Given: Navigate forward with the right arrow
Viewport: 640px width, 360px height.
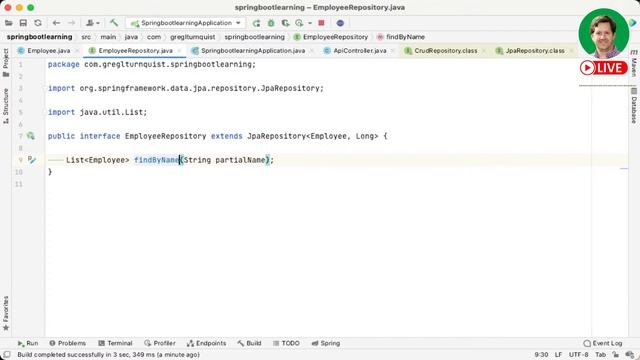Looking at the screenshot, I should (x=71, y=23).
